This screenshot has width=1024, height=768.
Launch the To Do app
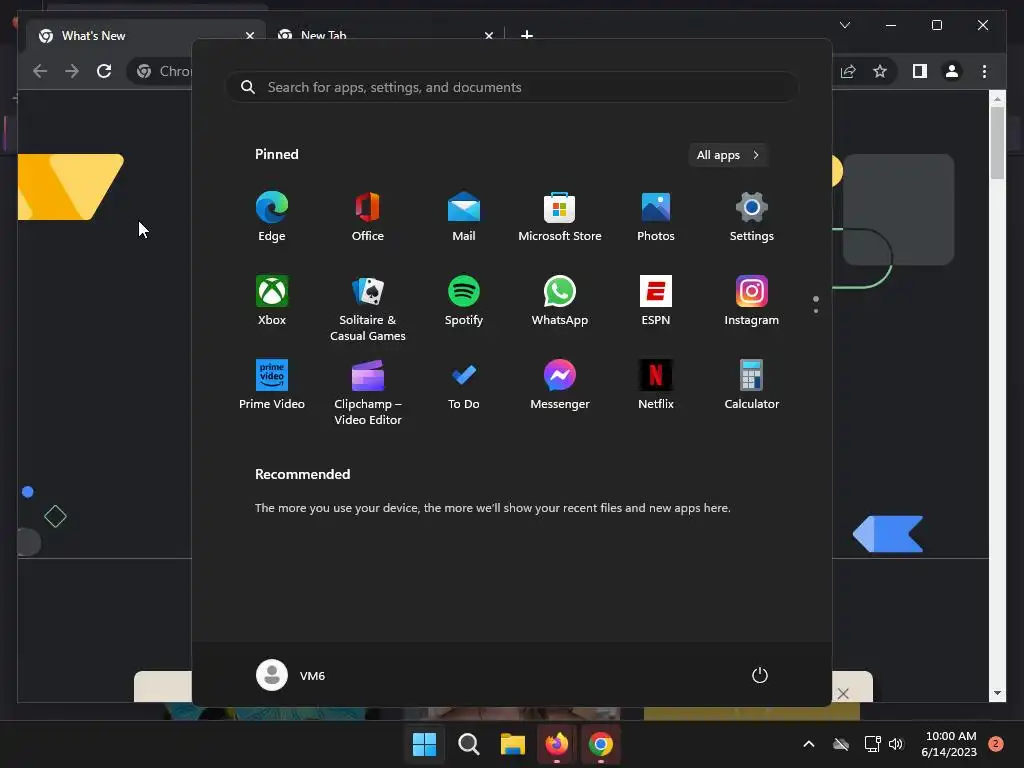(x=464, y=385)
